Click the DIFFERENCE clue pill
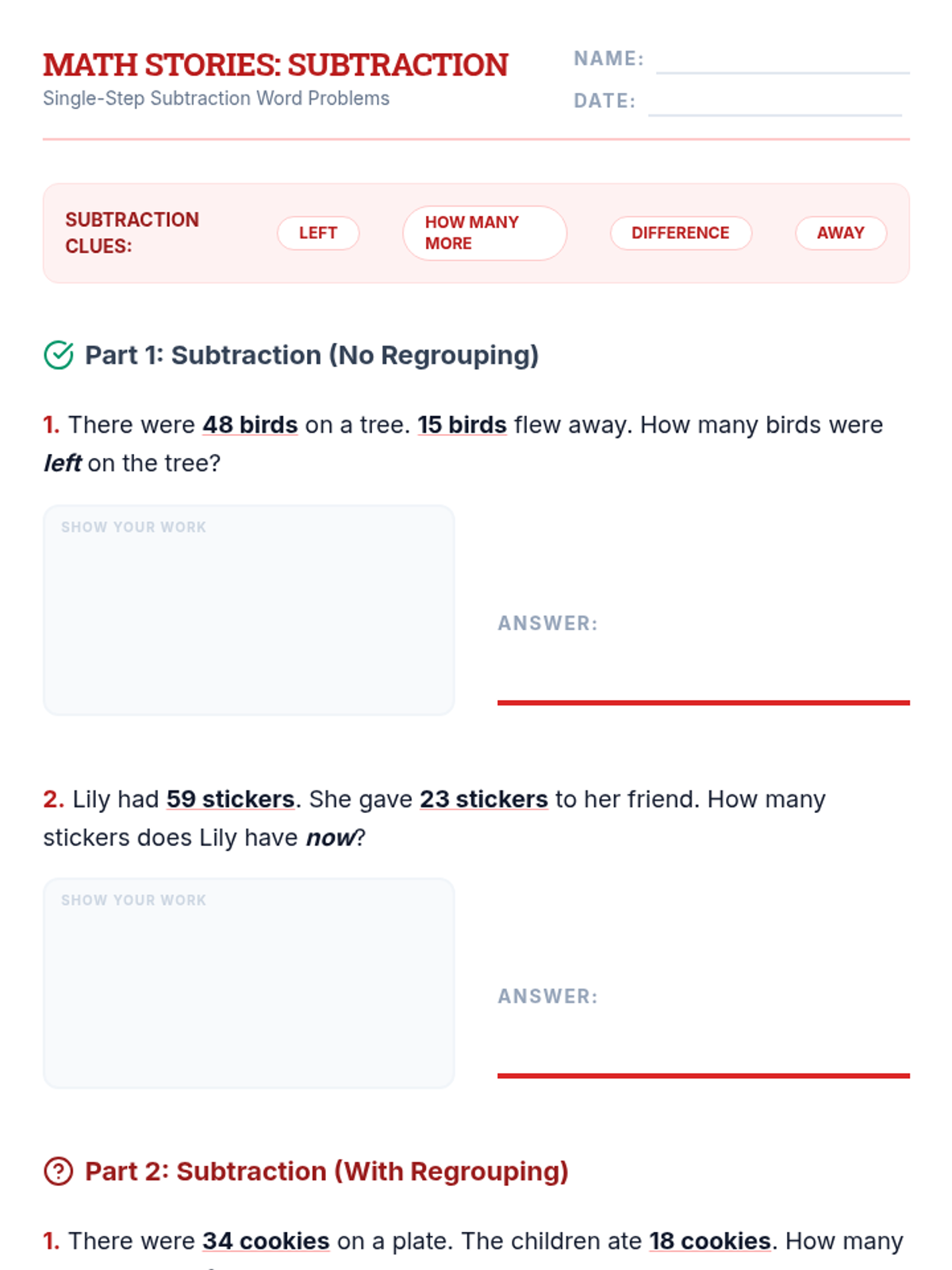 pos(680,233)
